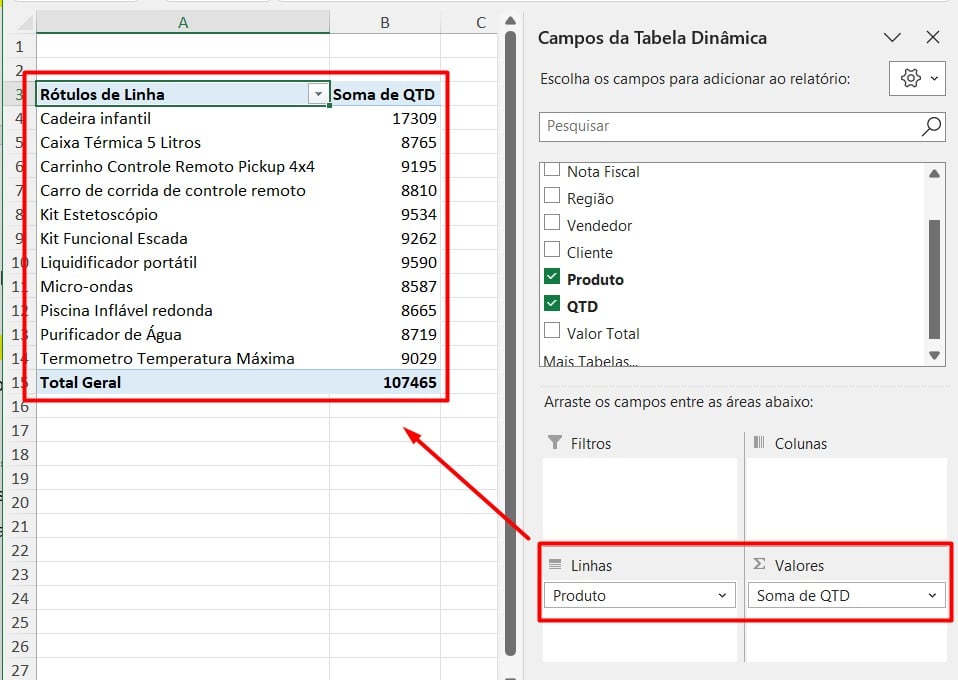Click the Valores sigma icon
This screenshot has height=680, width=958.
pyautogui.click(x=759, y=563)
